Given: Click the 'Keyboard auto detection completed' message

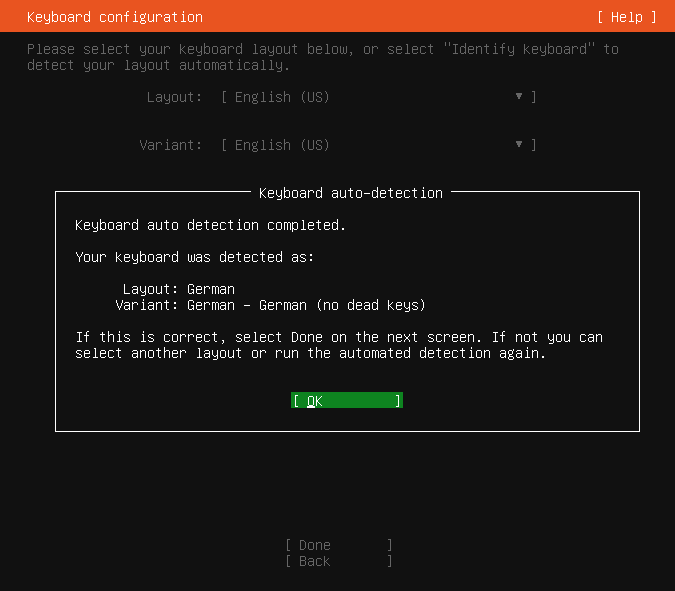Looking at the screenshot, I should point(210,225).
